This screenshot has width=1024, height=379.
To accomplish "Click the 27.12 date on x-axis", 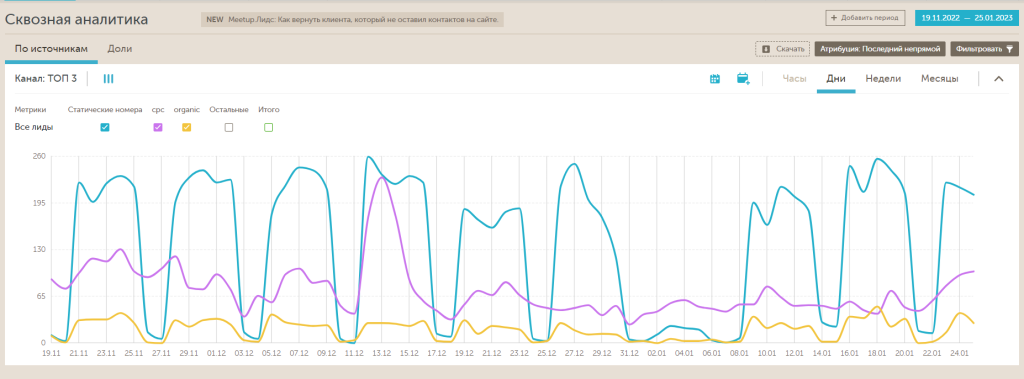I will [574, 353].
